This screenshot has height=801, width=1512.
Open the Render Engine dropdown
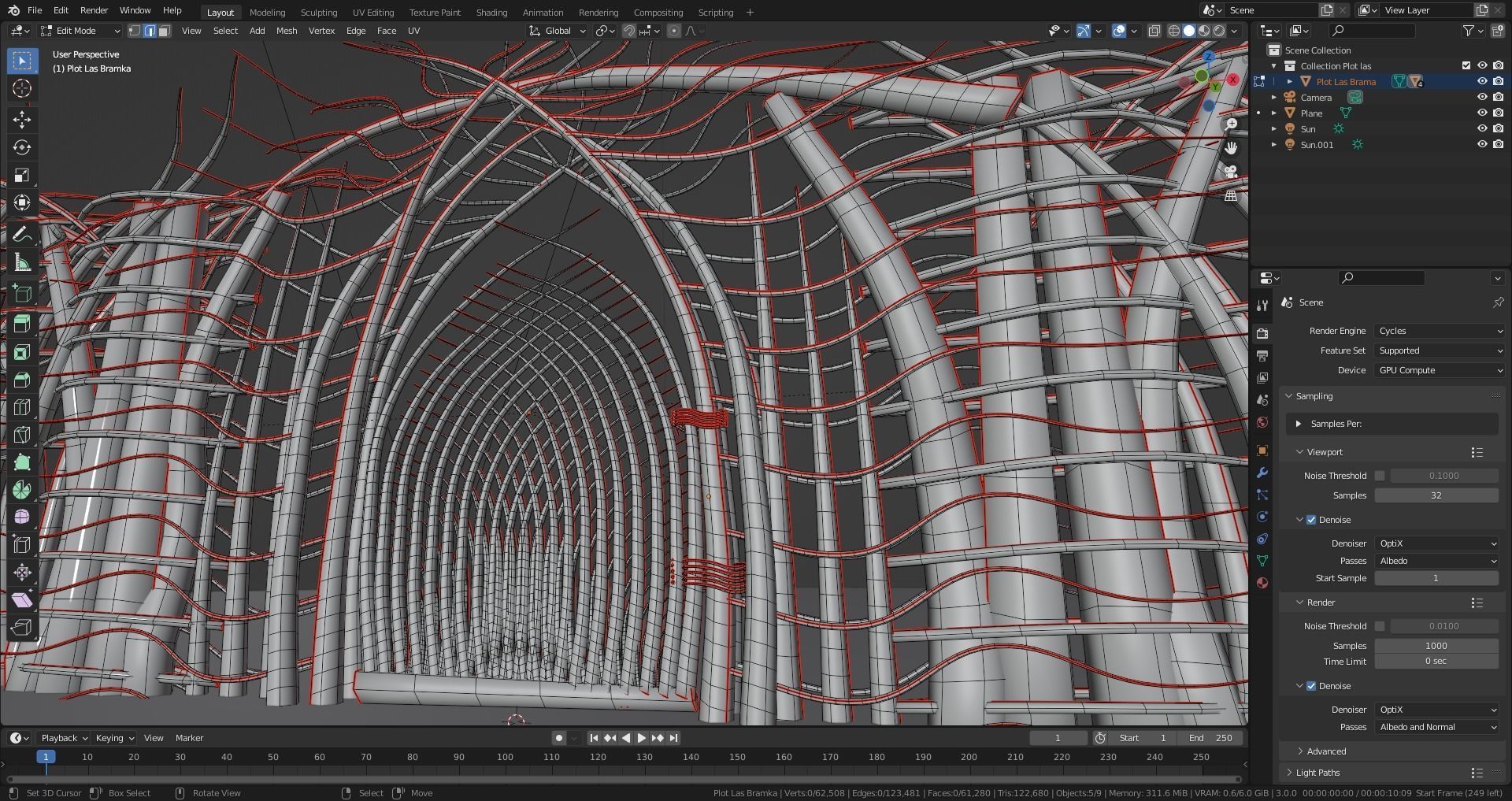1439,331
